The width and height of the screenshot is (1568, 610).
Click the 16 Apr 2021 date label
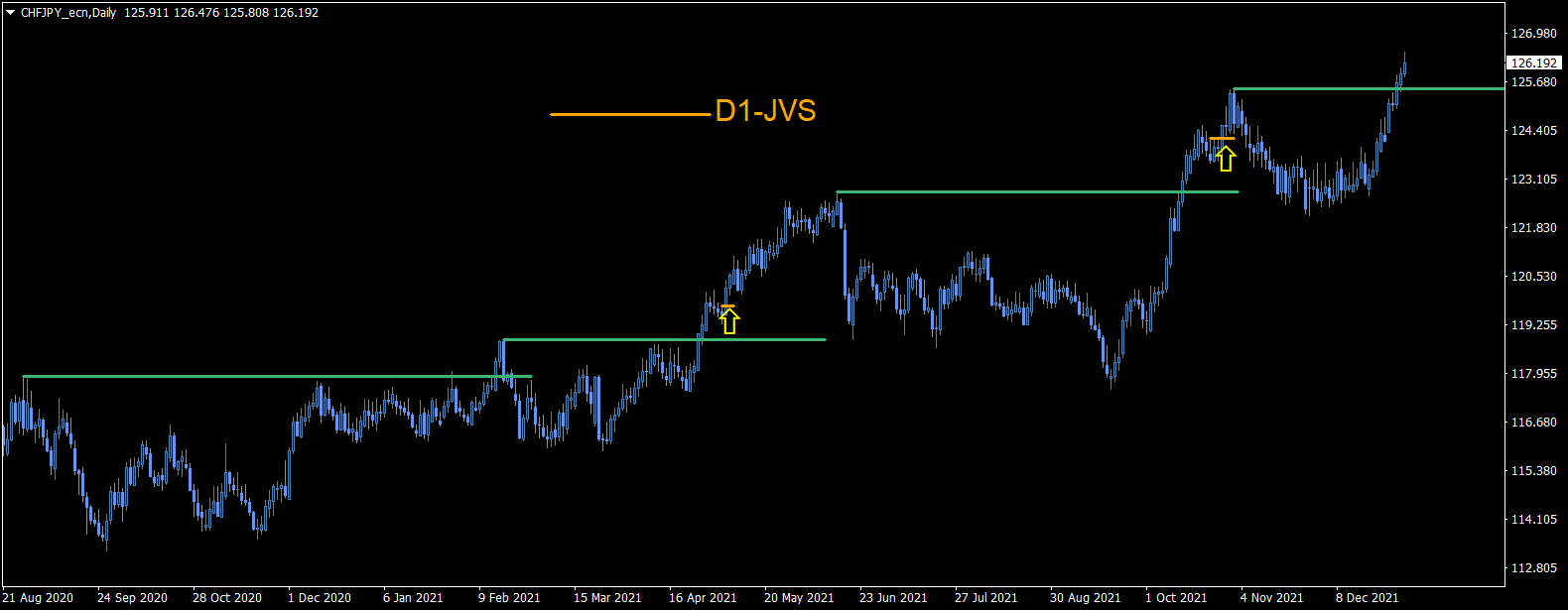(703, 598)
